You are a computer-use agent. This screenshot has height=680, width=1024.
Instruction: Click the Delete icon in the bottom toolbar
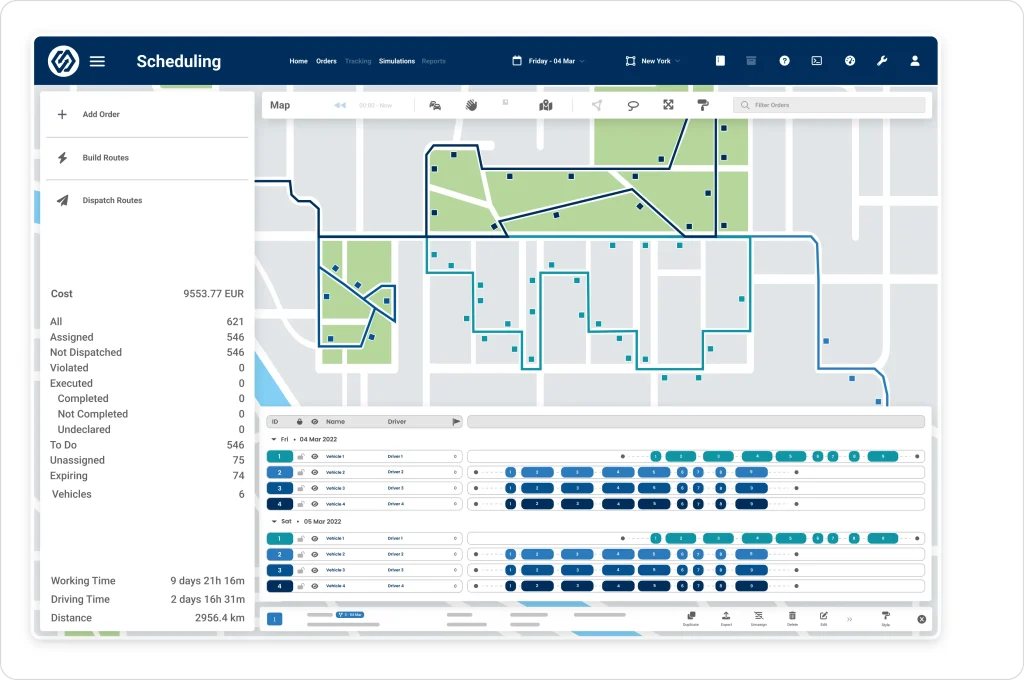pos(791,616)
